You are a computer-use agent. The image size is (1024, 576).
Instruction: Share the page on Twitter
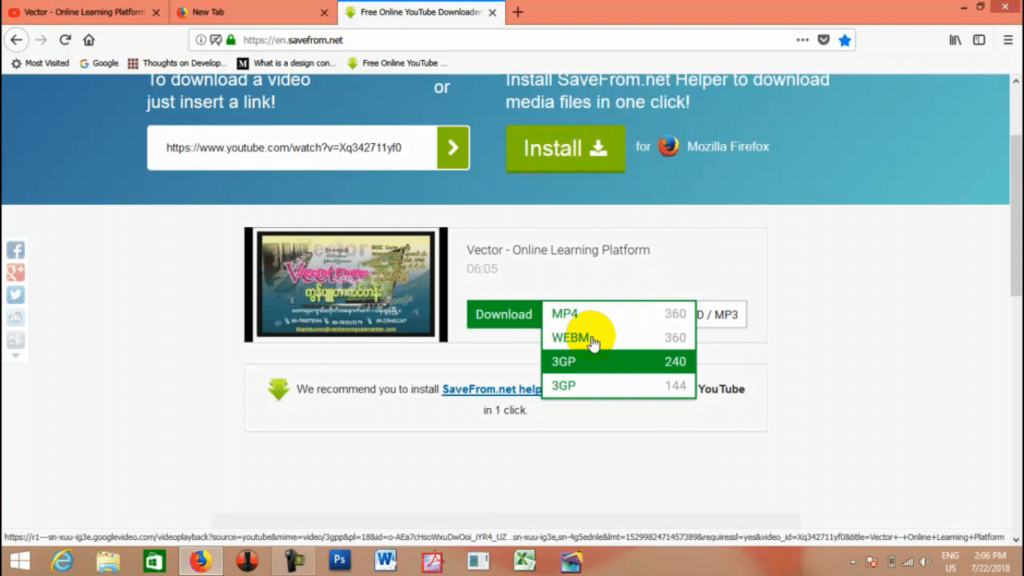16,295
